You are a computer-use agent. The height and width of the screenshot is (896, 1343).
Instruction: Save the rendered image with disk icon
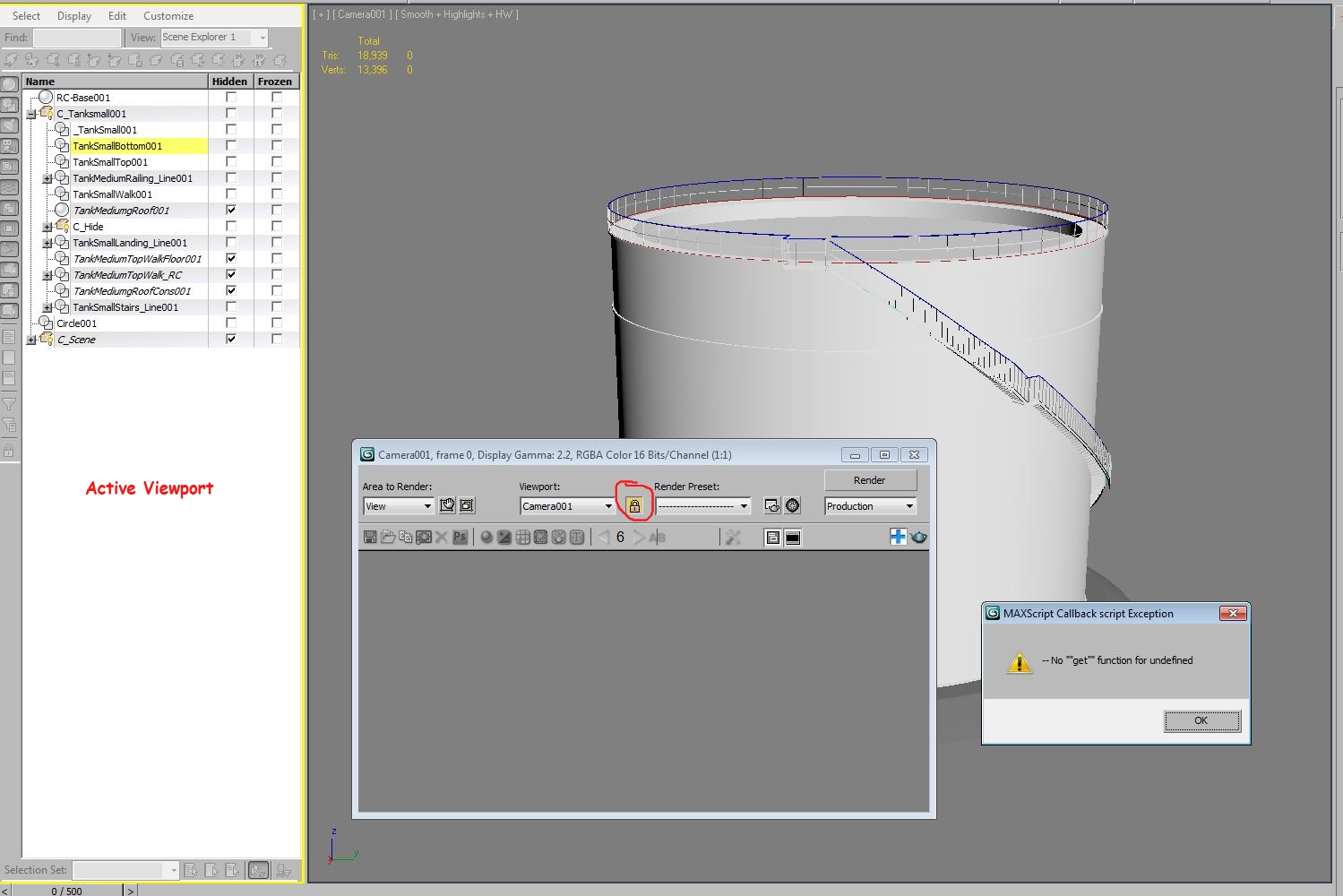(x=370, y=538)
